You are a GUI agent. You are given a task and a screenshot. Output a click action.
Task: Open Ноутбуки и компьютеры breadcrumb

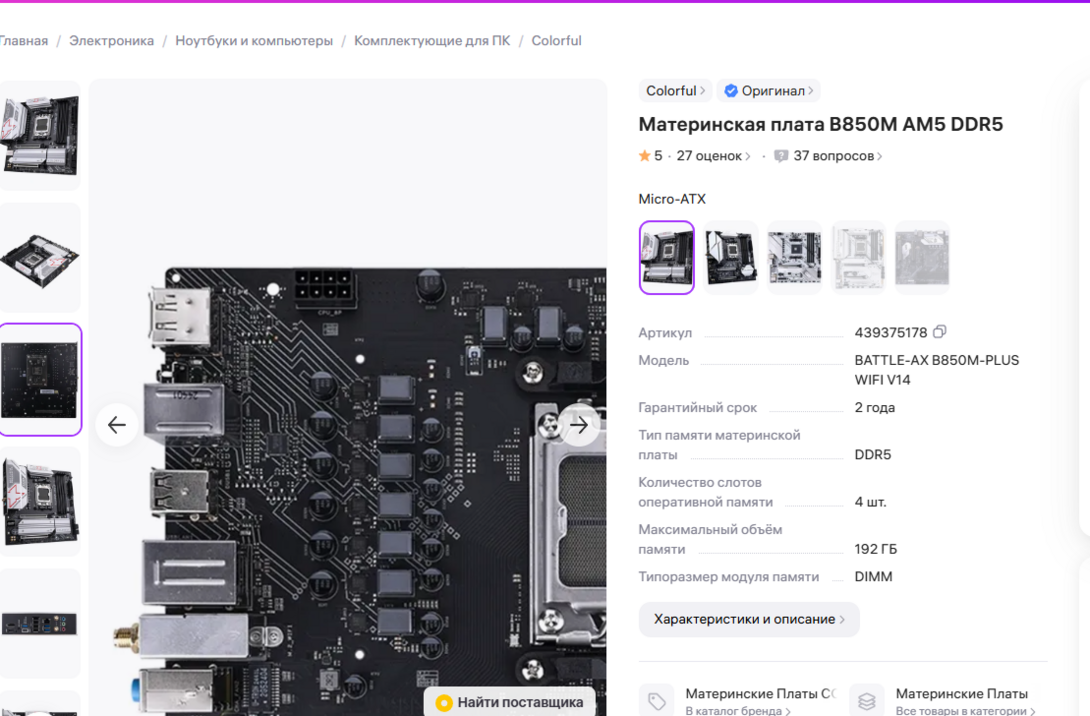click(254, 41)
